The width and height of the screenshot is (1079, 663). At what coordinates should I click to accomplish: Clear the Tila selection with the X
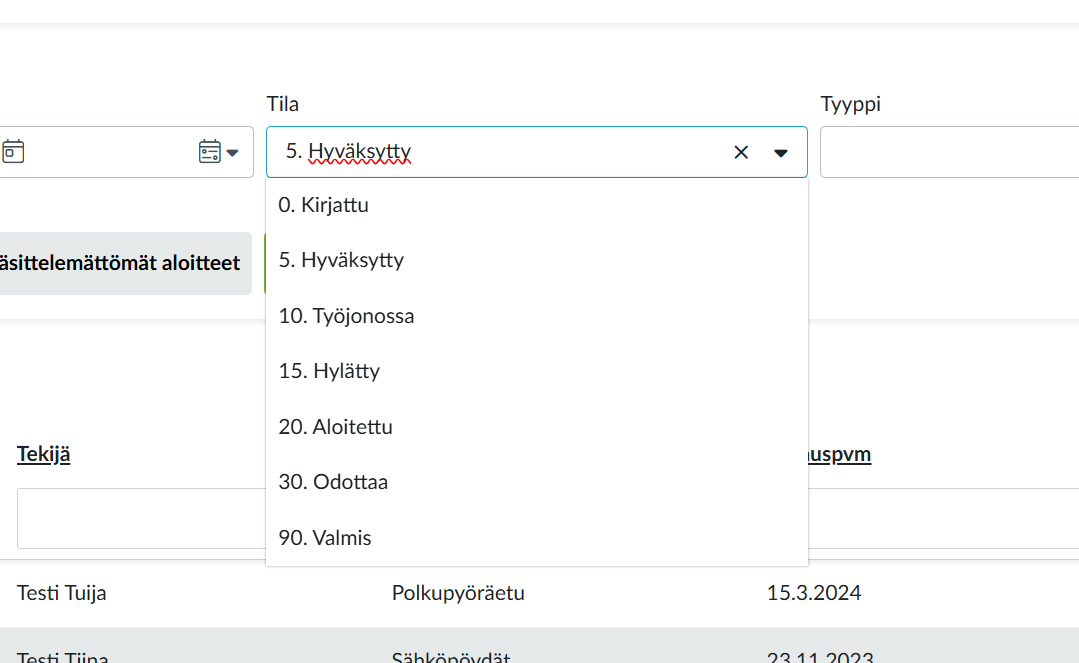tap(741, 152)
